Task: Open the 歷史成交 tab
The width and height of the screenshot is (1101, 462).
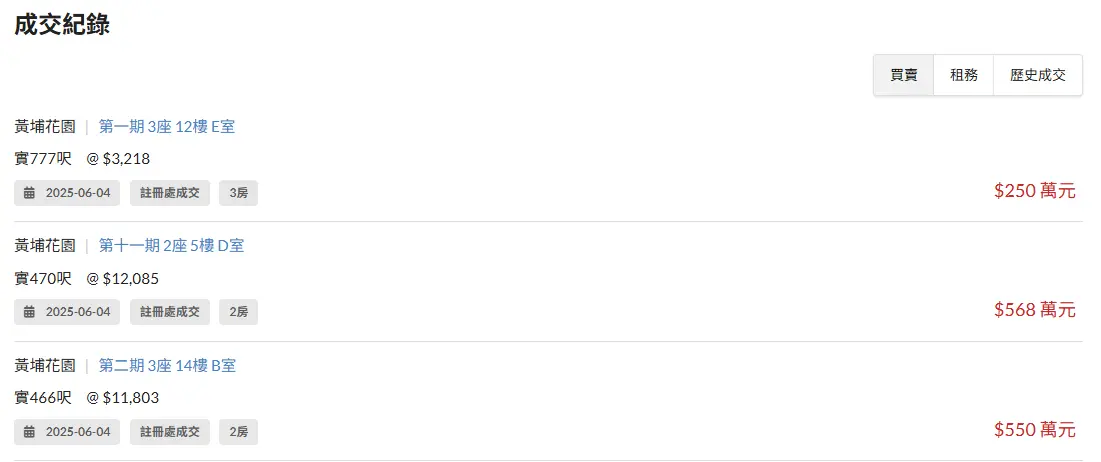Action: point(1038,75)
